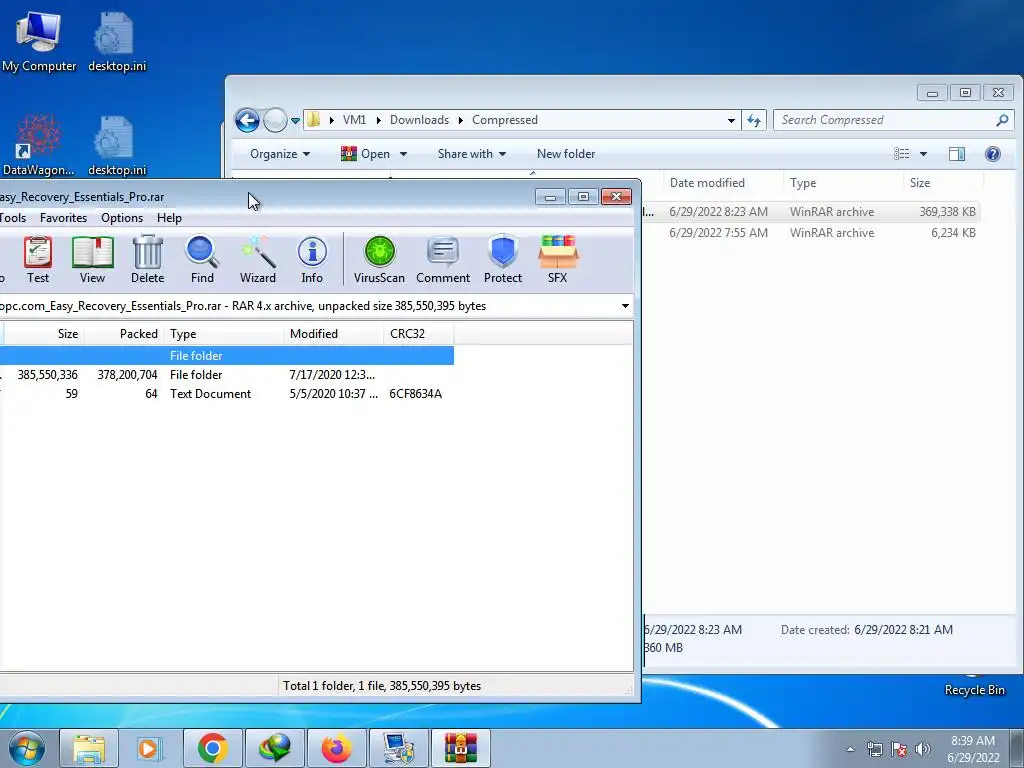Select the 369,338 KB WinRAR archive
Screen dimensions: 1024x768
coord(810,212)
